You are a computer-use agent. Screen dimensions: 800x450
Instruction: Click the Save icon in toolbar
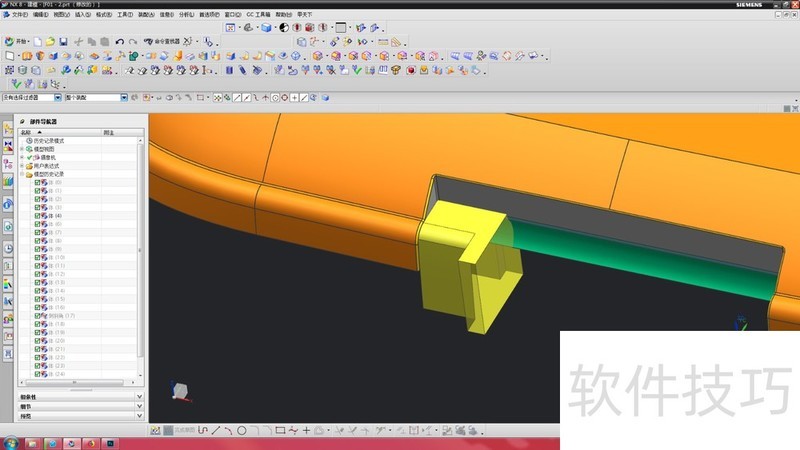pos(63,41)
